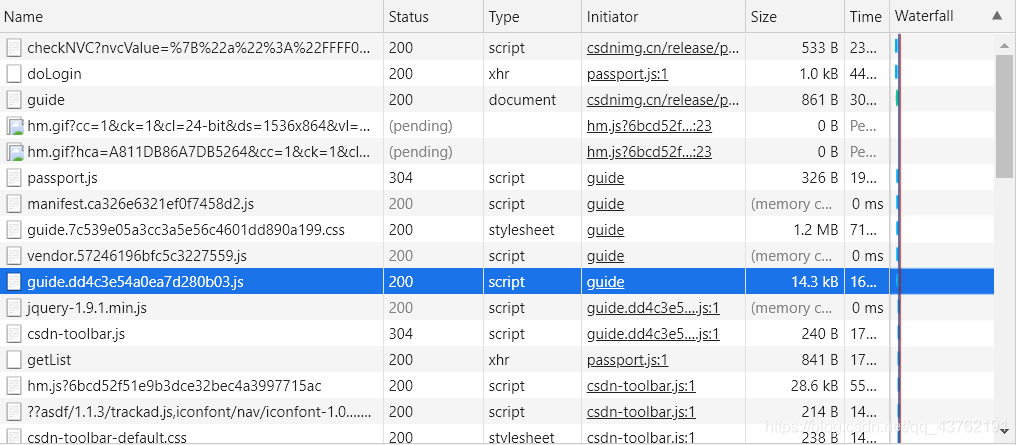Open hm.js?6bcd52f...:23 initiator of hm.gif?cc=1
This screenshot has width=1016, height=445.
tap(649, 126)
